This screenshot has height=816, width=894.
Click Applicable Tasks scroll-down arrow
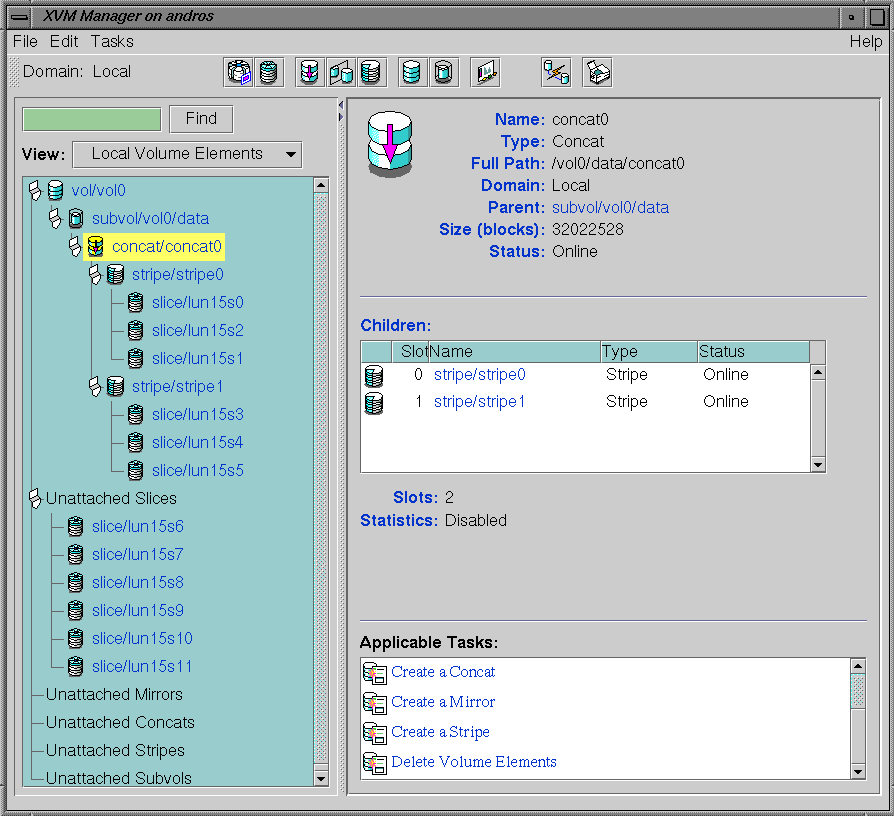coord(858,772)
